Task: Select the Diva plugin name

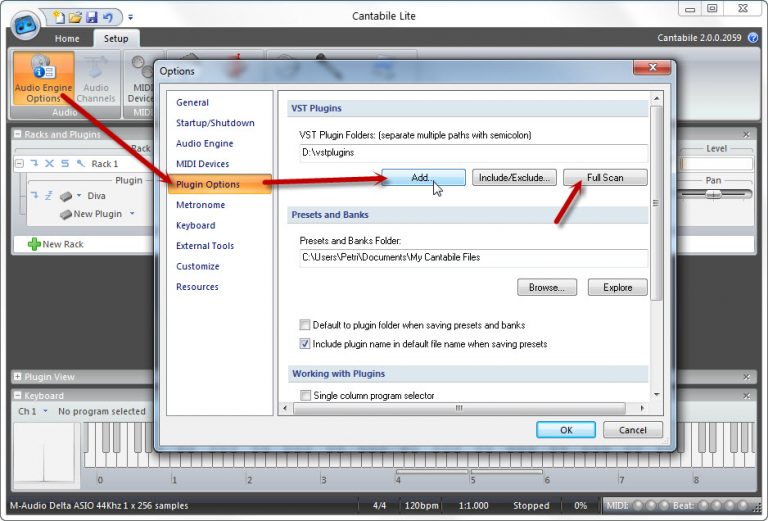Action: (x=96, y=196)
